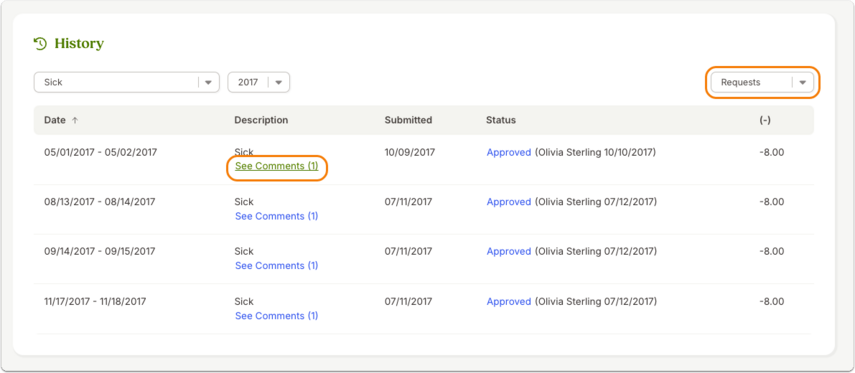Open See Comments for 08/13/2017 request
Image resolution: width=855 pixels, height=373 pixels.
pos(276,216)
